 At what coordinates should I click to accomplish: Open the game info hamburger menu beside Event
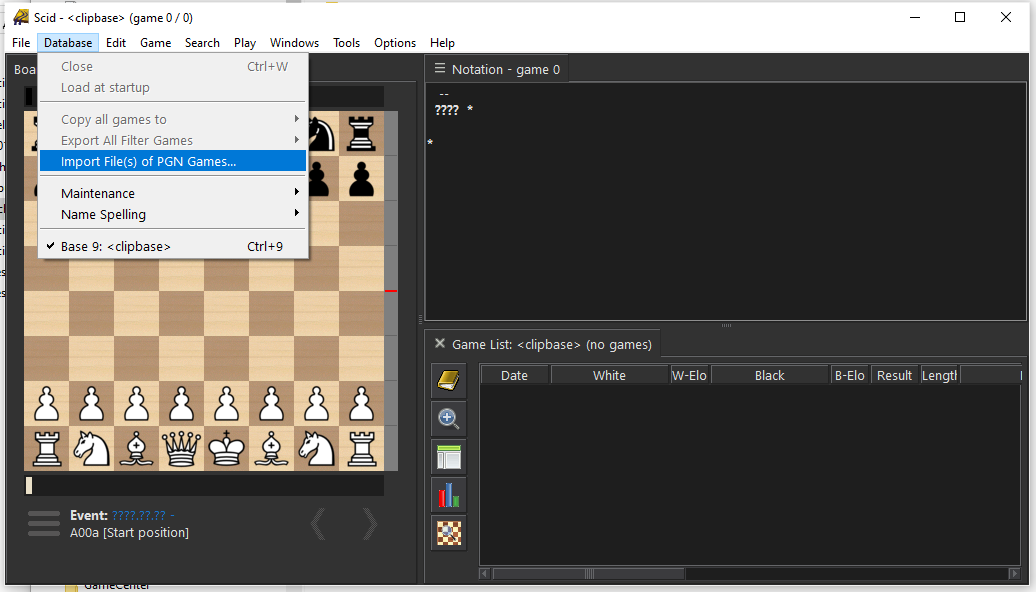44,524
